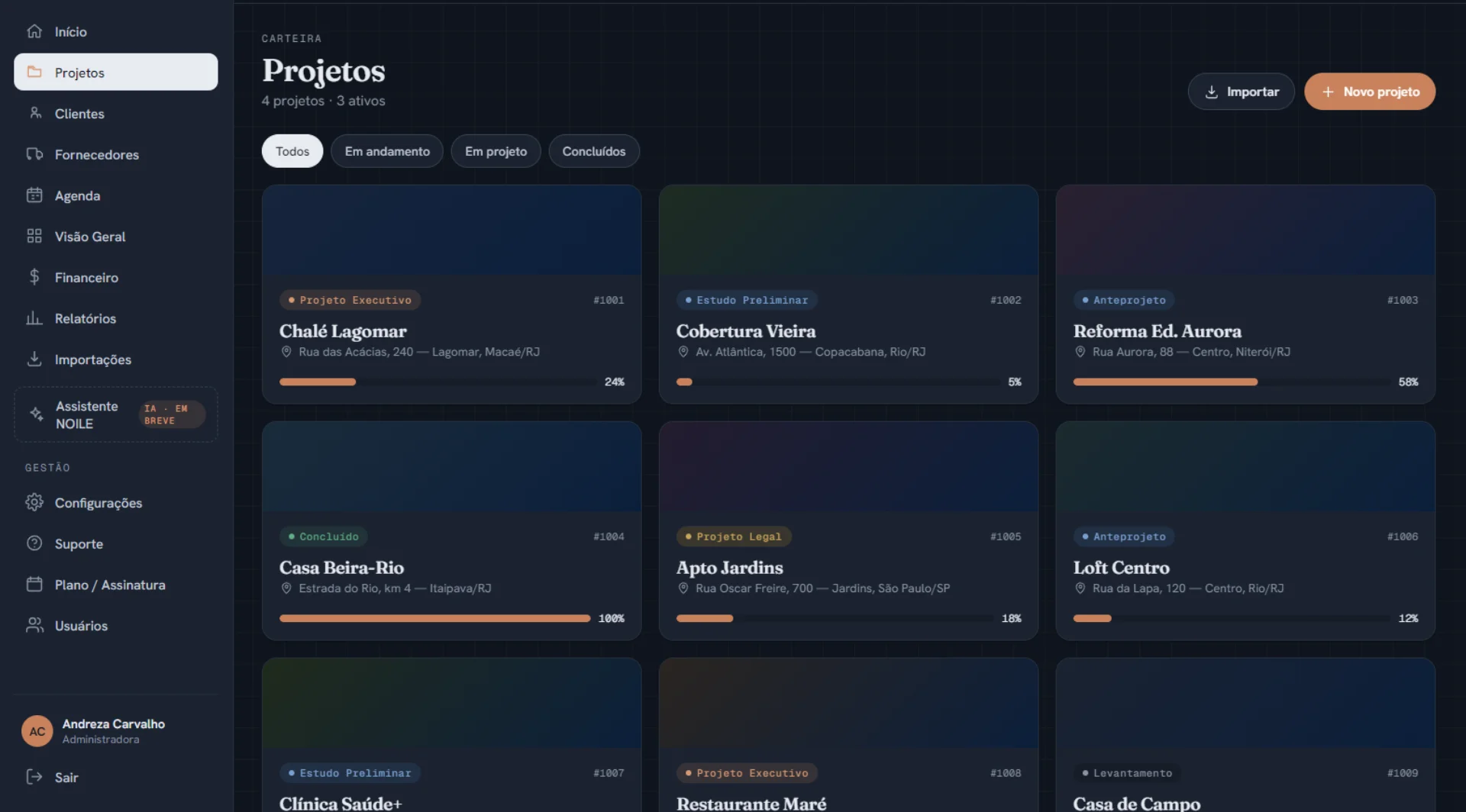Viewport: 1466px width, 812px height.
Task: Create a Novo projeto
Action: [x=1370, y=92]
